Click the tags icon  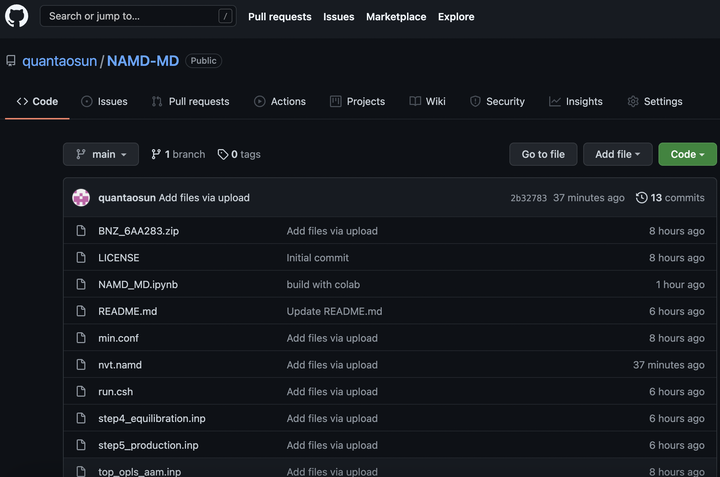point(222,155)
